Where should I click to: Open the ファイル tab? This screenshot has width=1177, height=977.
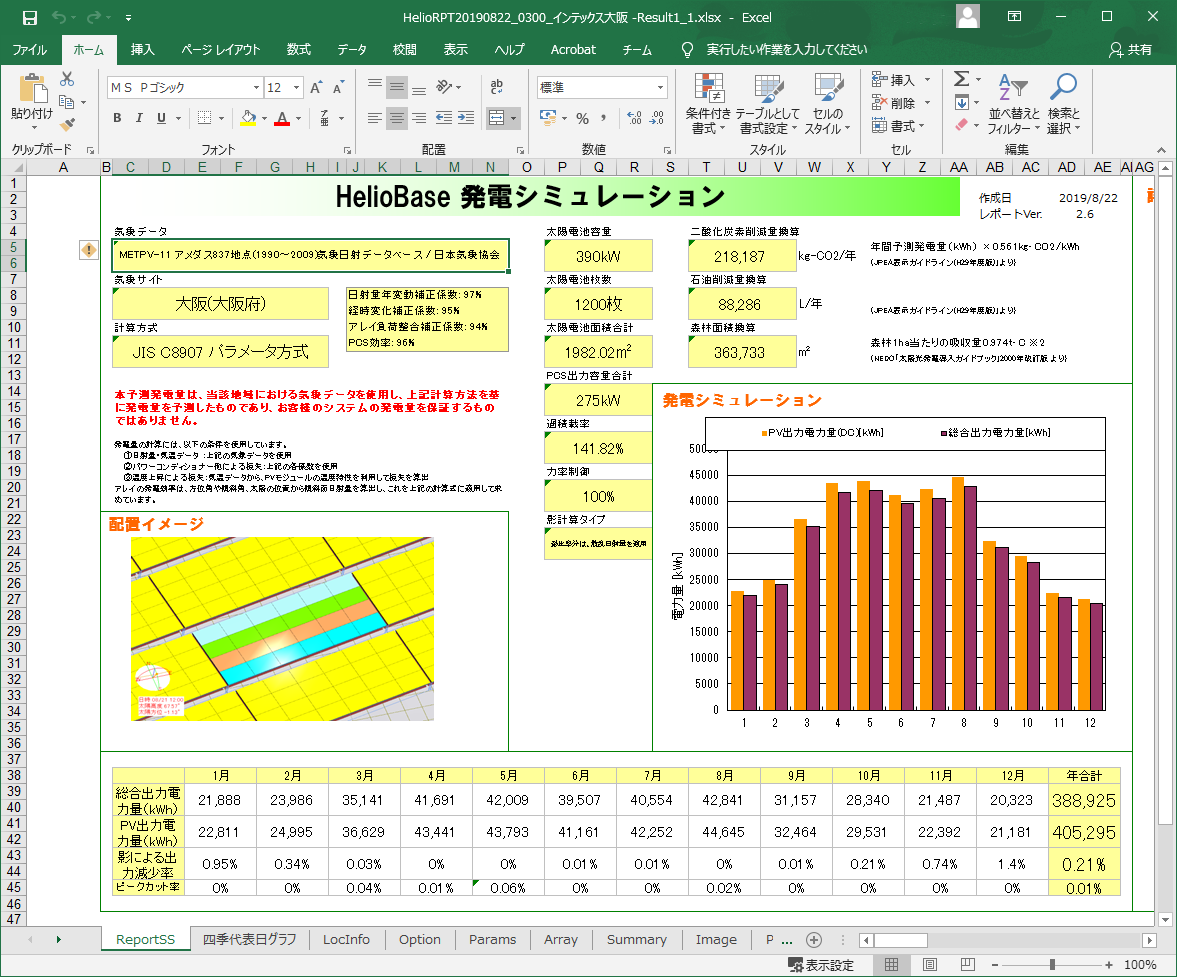(30, 50)
